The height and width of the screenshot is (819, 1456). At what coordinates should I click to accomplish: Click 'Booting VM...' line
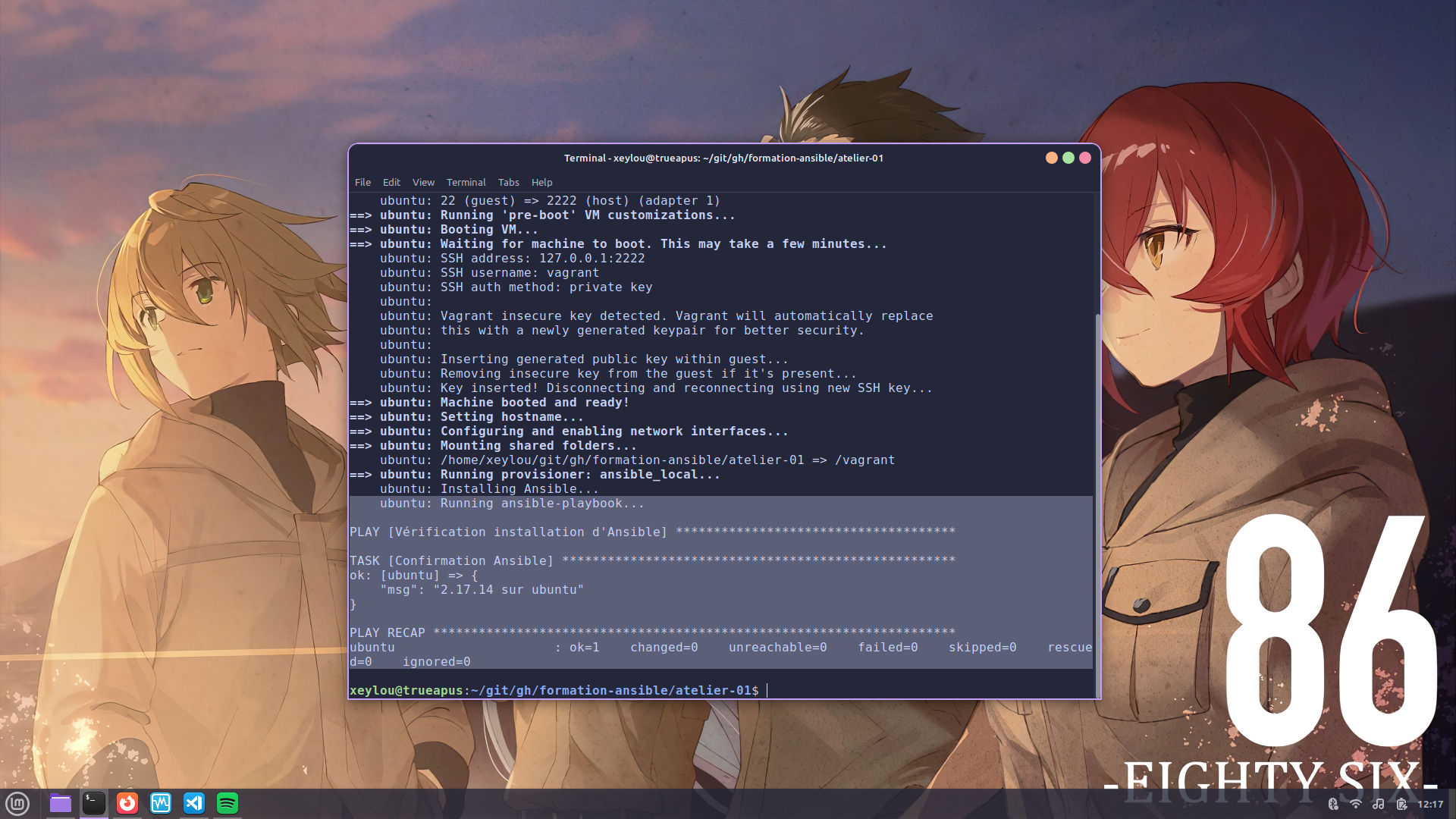[x=444, y=229]
